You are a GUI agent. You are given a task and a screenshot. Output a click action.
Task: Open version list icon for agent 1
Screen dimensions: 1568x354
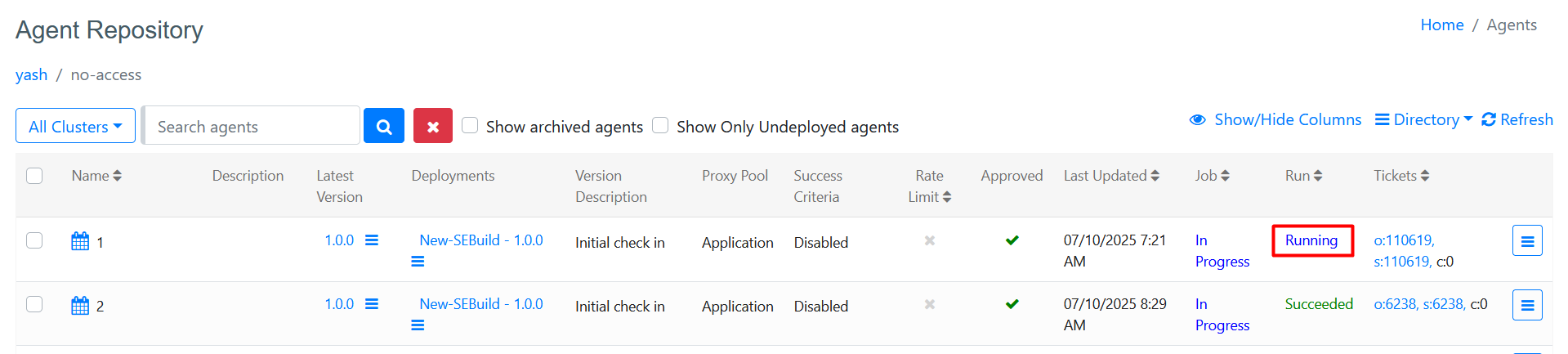(372, 240)
